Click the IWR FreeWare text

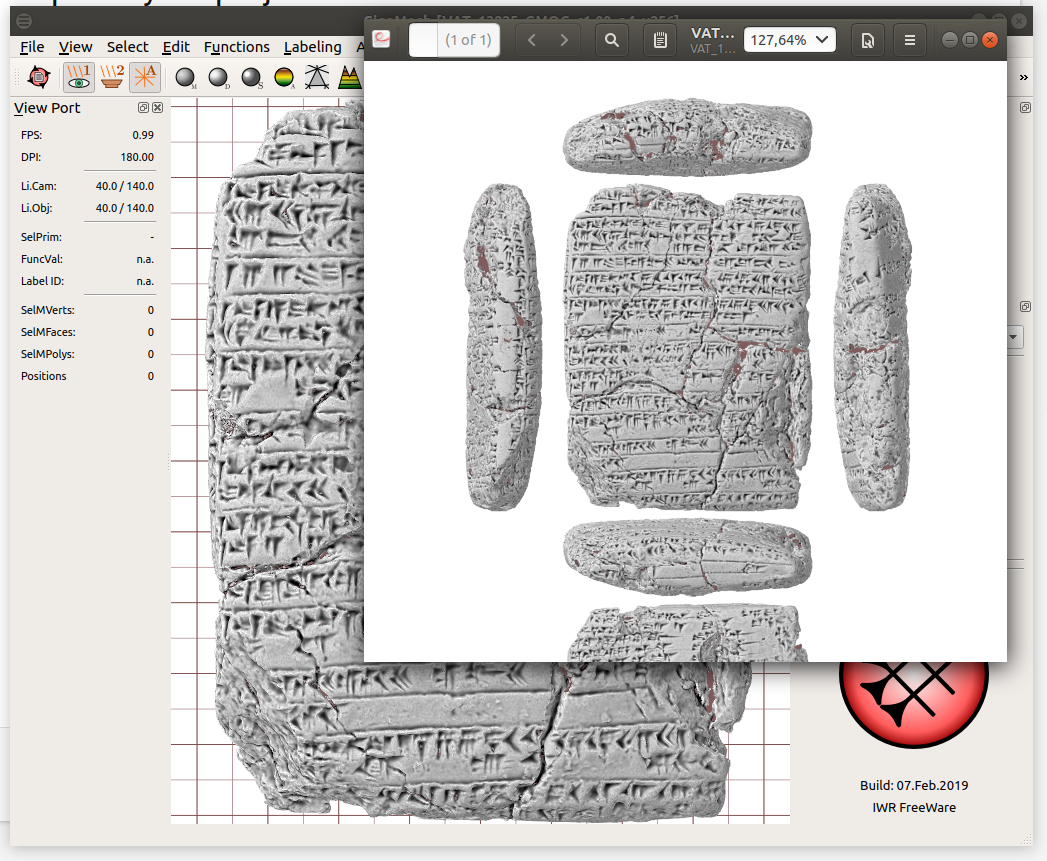[x=914, y=808]
